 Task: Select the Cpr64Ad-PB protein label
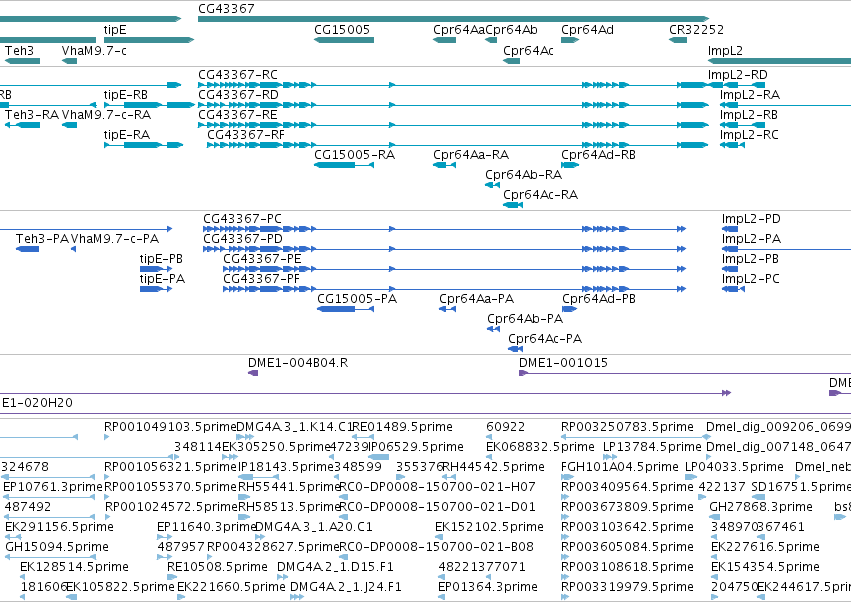[x=599, y=299]
